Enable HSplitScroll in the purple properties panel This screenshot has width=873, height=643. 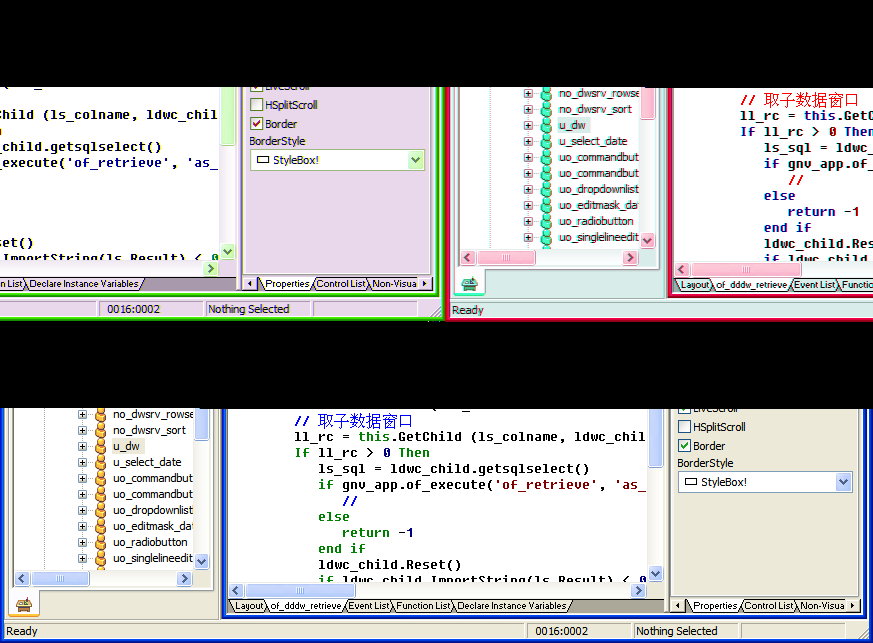pos(257,105)
